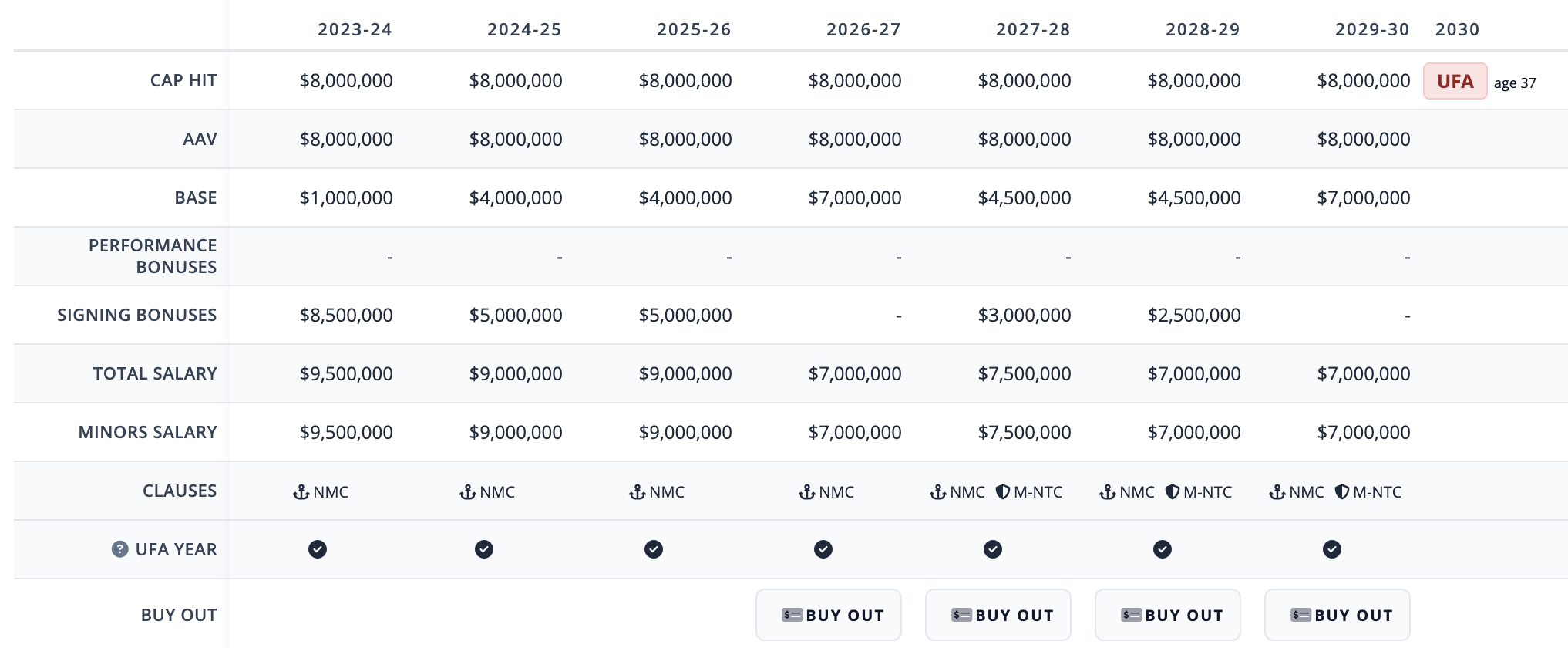Click the M-NTC shield icon for 2028-29
This screenshot has height=648, width=1568.
pyautogui.click(x=1173, y=492)
